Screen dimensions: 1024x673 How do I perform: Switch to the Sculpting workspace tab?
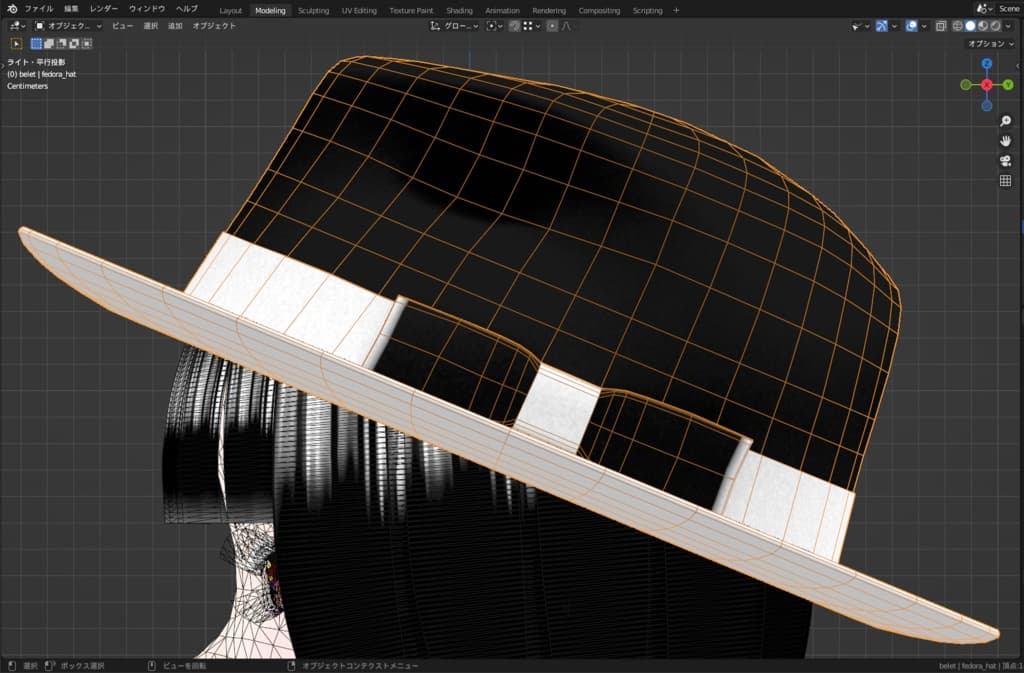[313, 10]
